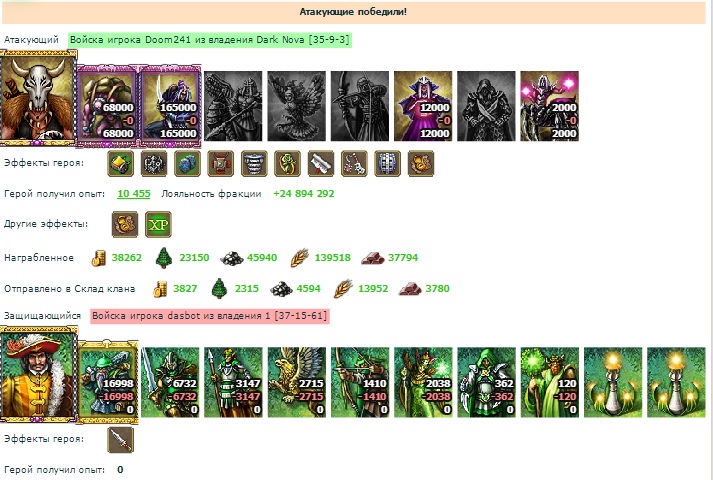Click the rolled scroll hero effect icon

point(321,163)
